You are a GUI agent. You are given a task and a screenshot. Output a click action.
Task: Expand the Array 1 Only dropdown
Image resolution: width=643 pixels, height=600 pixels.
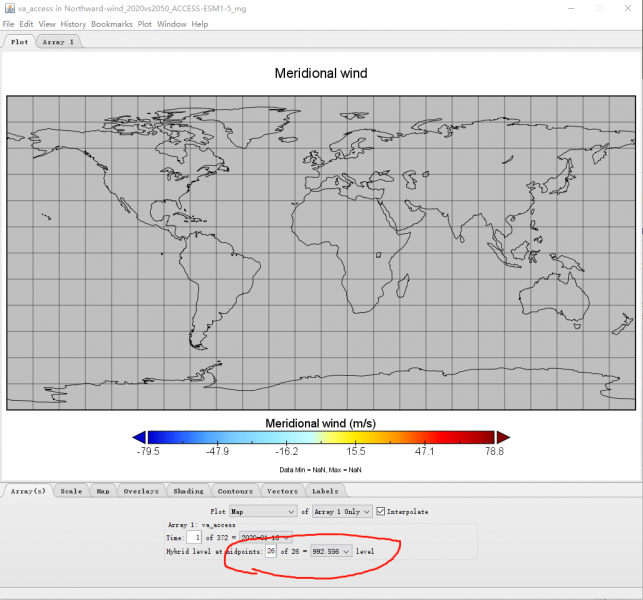342,511
